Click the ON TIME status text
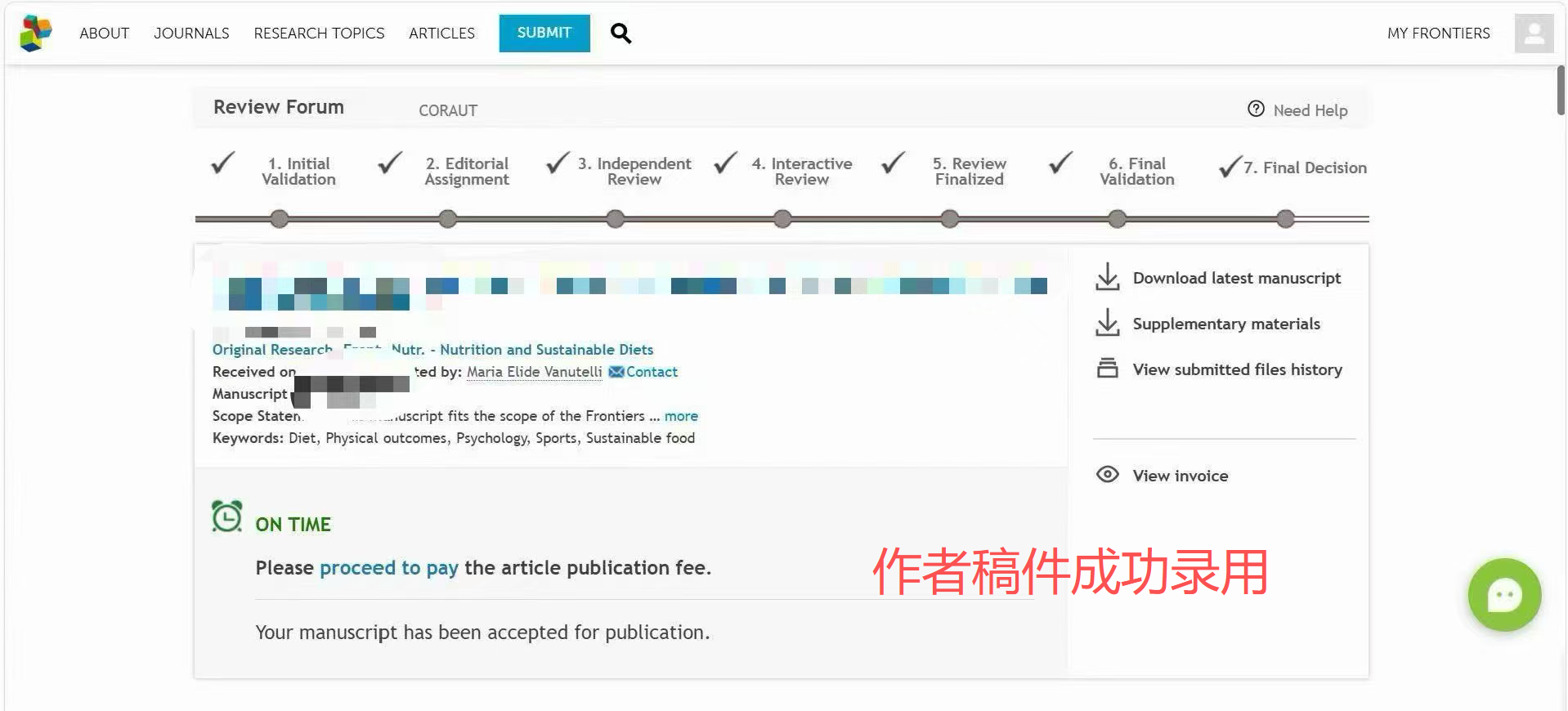Image resolution: width=1568 pixels, height=711 pixels. pos(293,525)
